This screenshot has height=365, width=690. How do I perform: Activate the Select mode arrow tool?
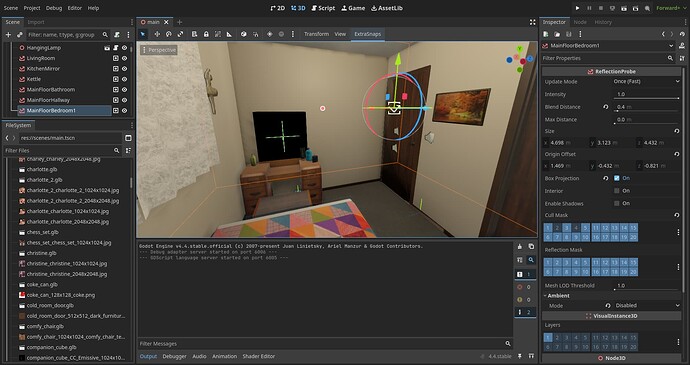(143, 34)
